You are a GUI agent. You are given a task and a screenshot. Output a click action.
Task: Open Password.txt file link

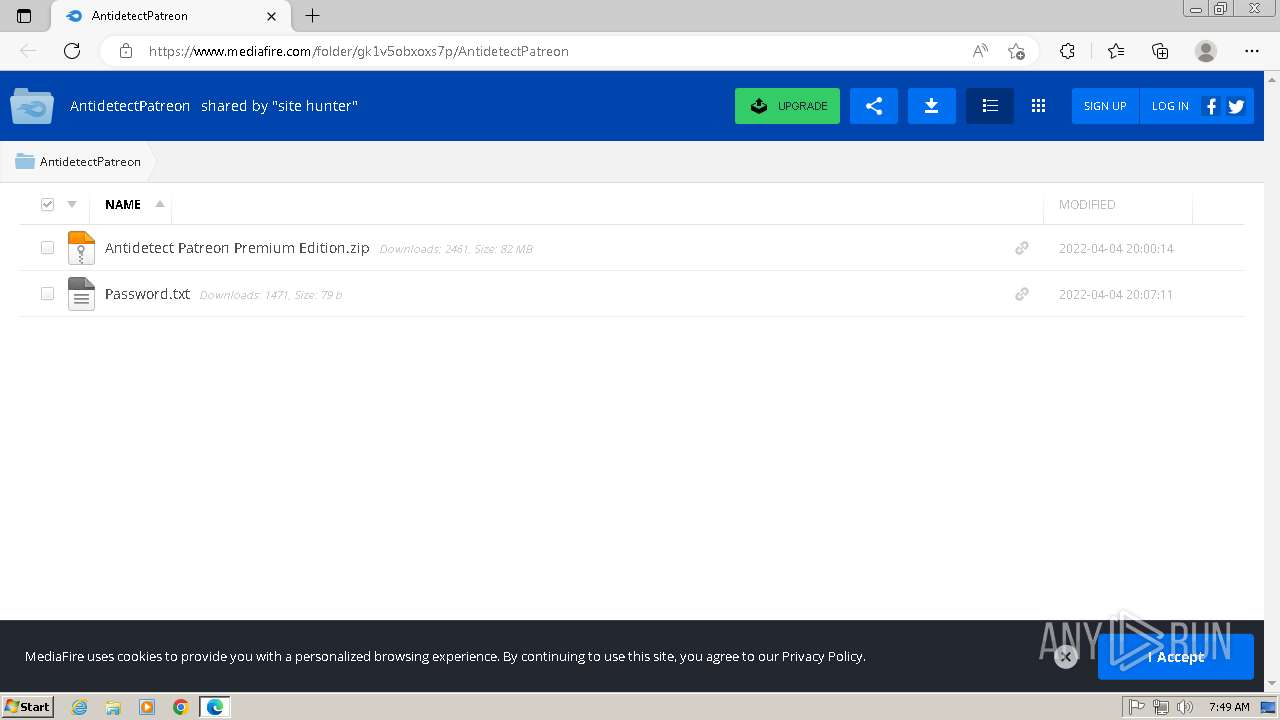click(x=147, y=294)
